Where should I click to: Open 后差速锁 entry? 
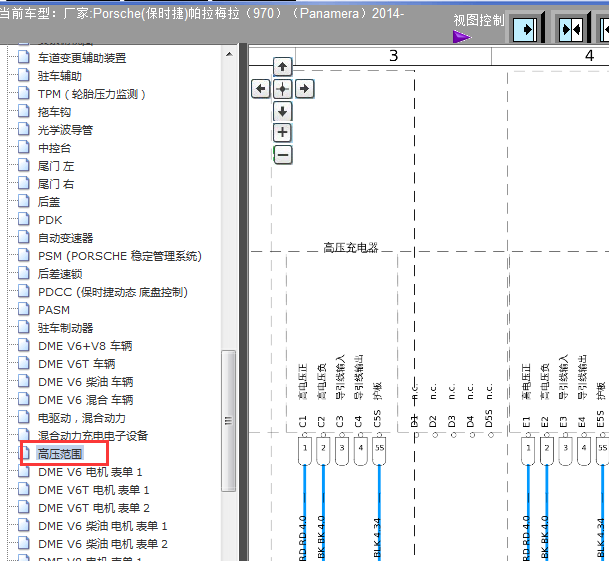60,274
